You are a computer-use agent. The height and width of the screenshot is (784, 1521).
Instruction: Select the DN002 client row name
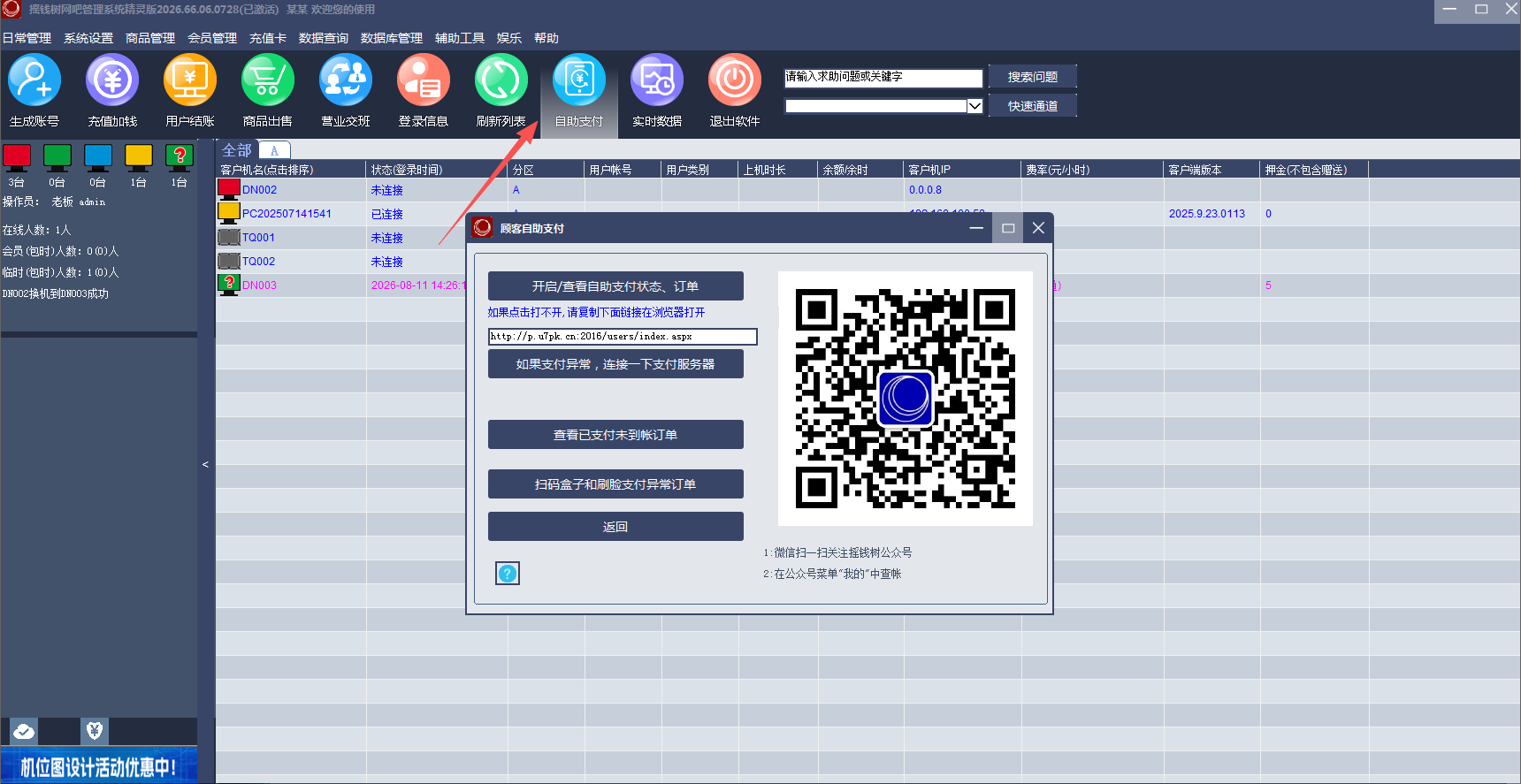click(x=259, y=190)
